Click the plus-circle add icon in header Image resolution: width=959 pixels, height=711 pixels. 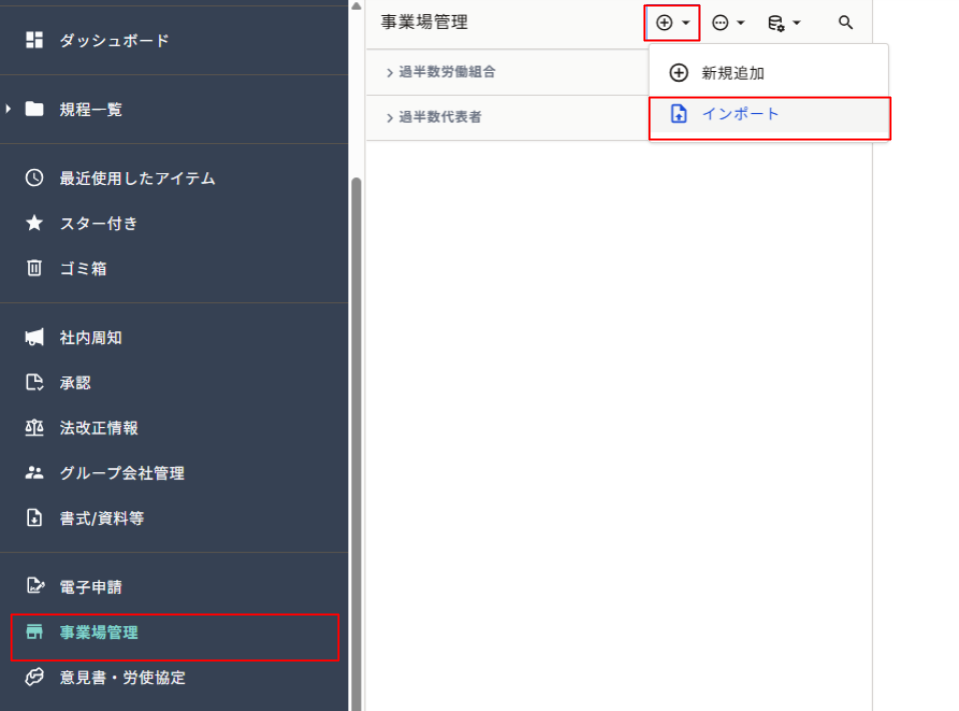click(x=664, y=23)
